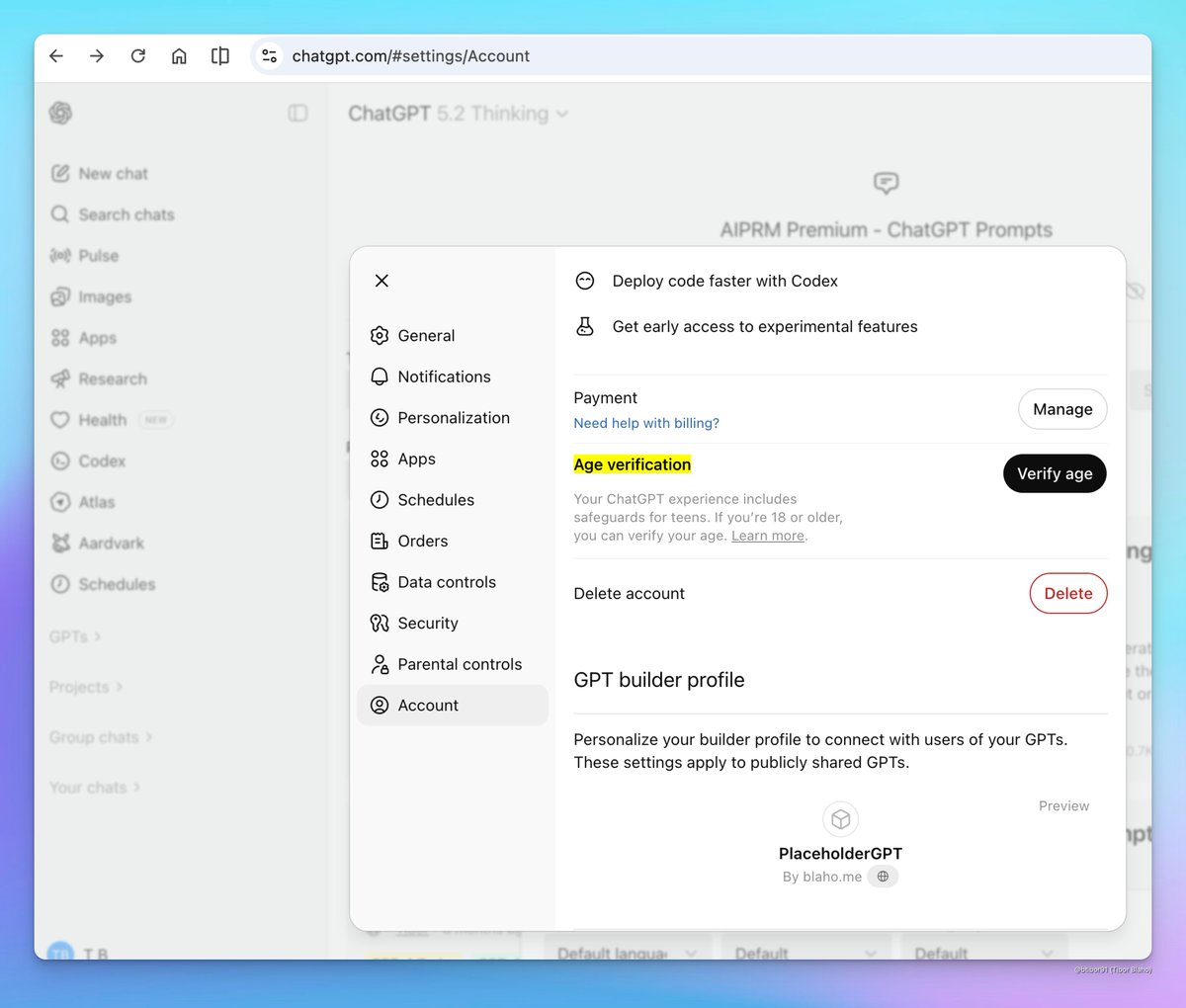Open the Data controls settings tab
The width and height of the screenshot is (1186, 1008).
click(447, 582)
